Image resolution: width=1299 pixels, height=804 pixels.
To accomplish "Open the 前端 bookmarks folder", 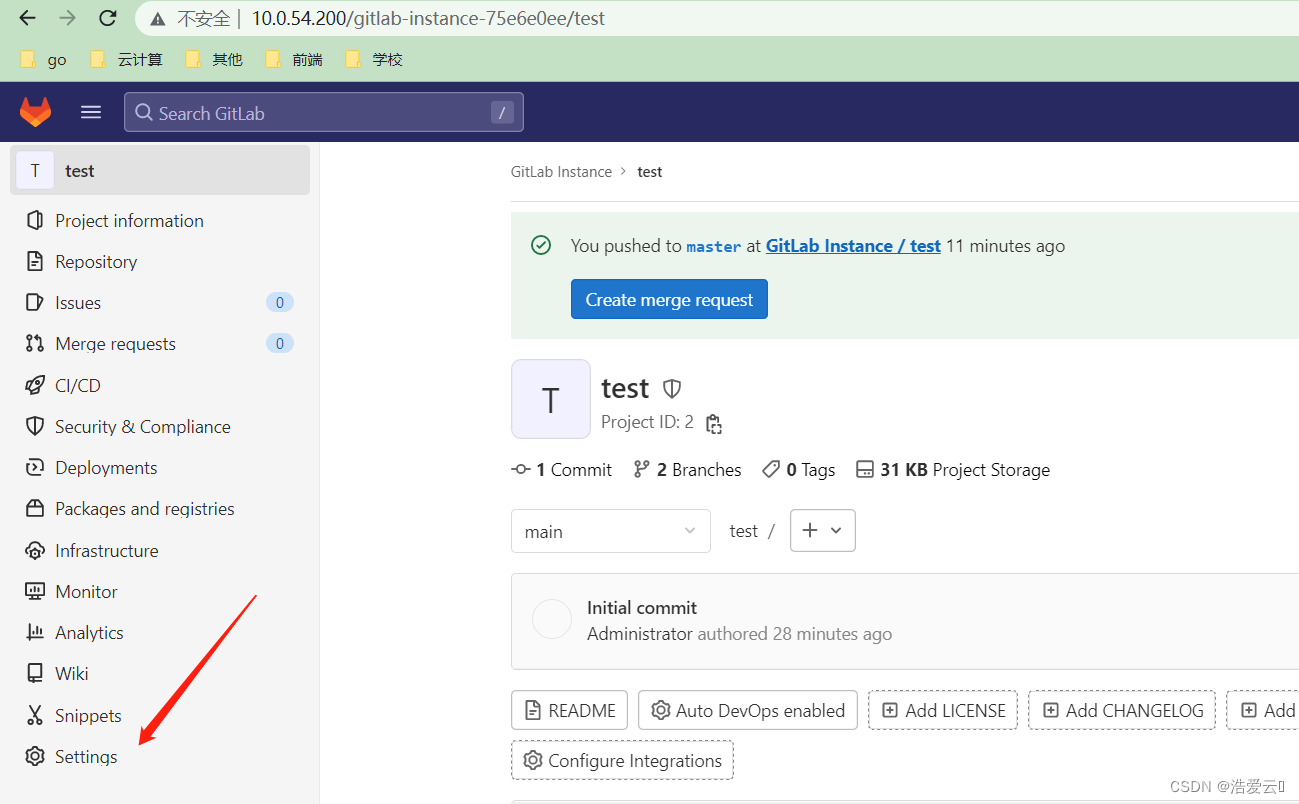I will 294,59.
